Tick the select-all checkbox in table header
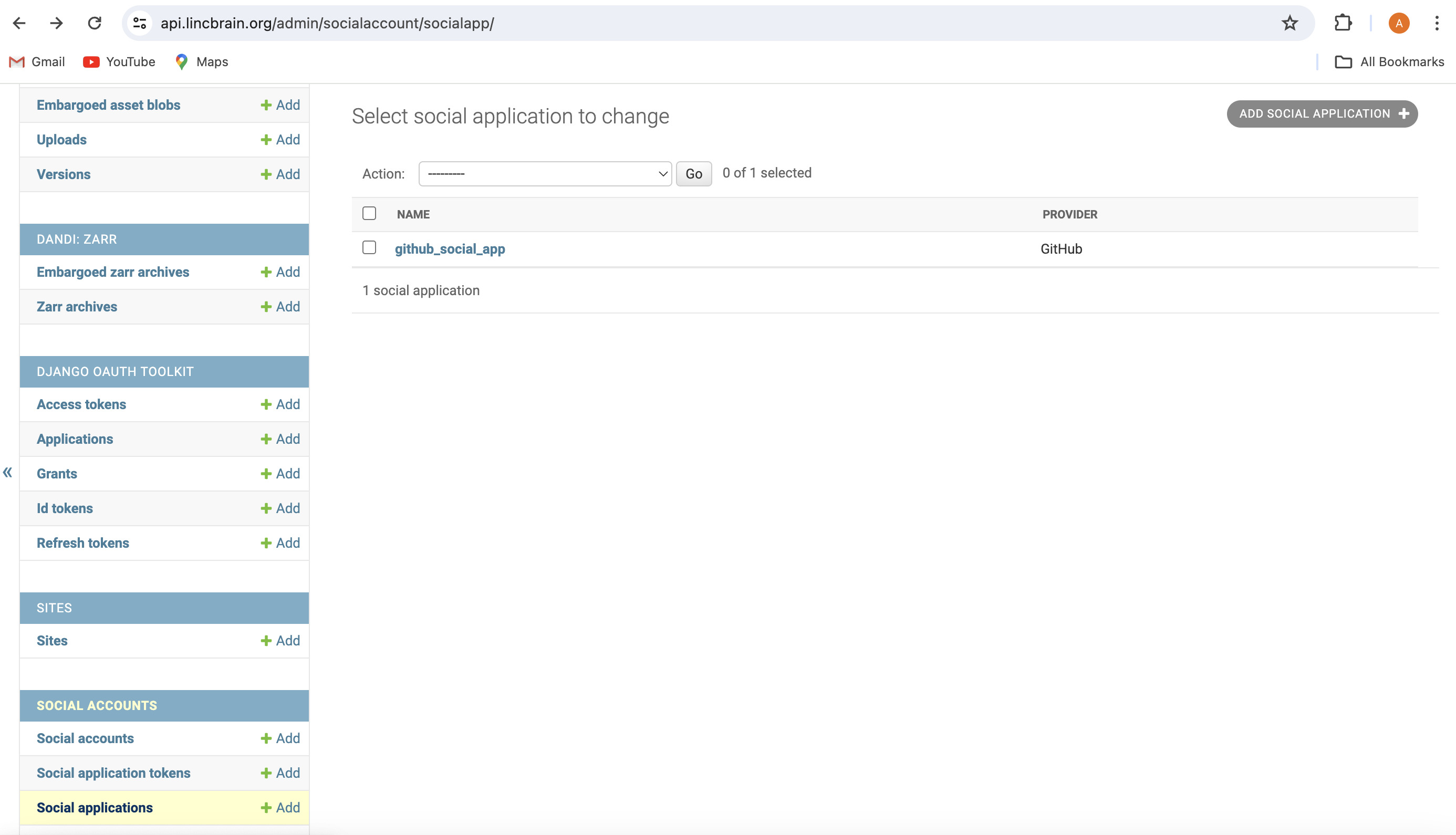Screen dimensions: 1456x835 click(x=369, y=213)
